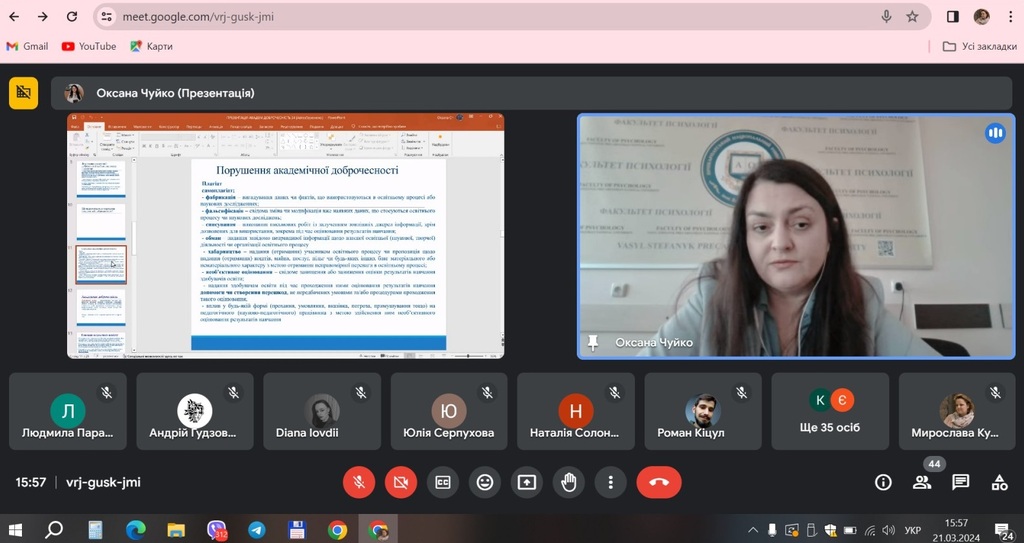Expand the 'Ще 35 осіб' participants tile
Viewport: 1024px width, 543px height.
tap(831, 411)
